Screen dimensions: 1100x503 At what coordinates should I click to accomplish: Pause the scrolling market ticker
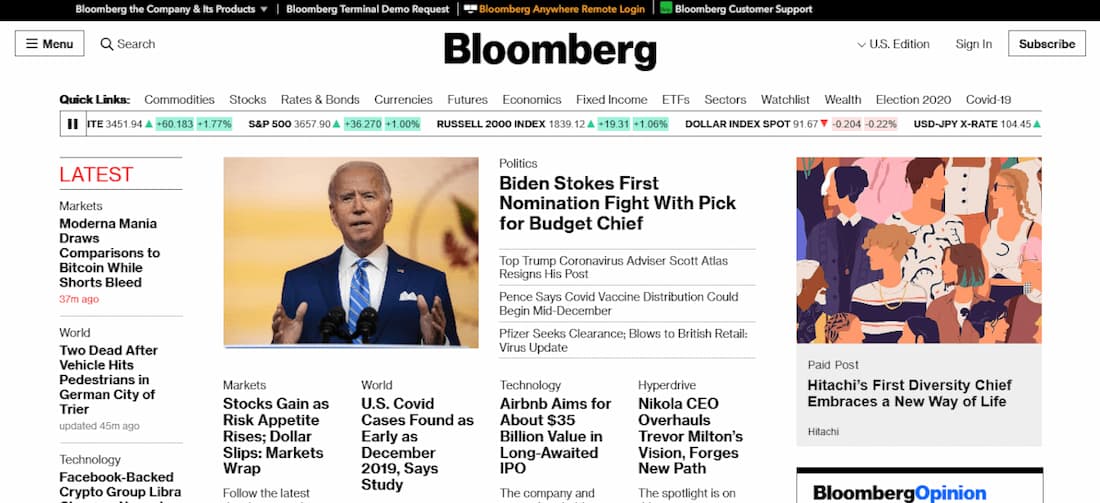pos(73,124)
